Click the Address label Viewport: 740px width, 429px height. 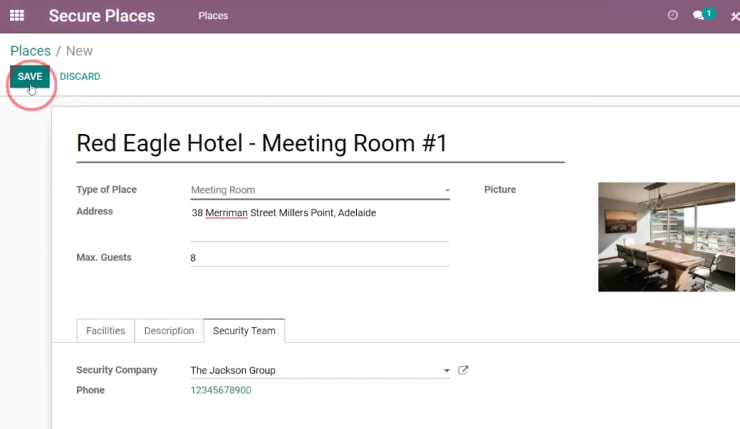(x=94, y=211)
